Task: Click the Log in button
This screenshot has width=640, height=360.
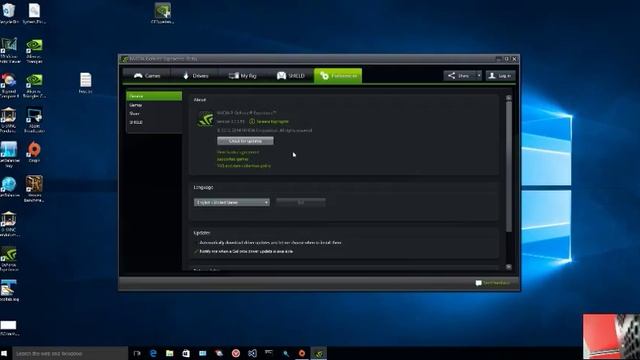Action: 500,76
